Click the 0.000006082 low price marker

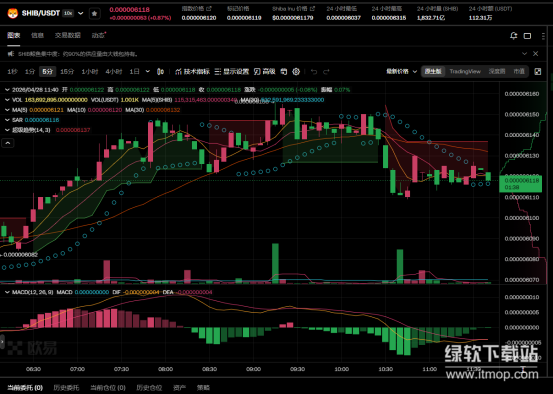[x=20, y=255]
